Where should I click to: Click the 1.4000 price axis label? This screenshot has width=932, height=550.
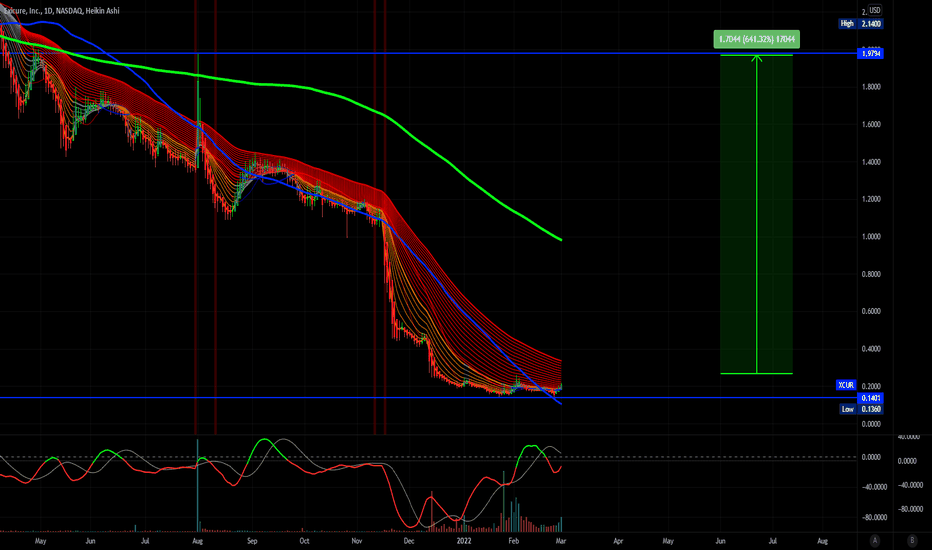coord(871,162)
